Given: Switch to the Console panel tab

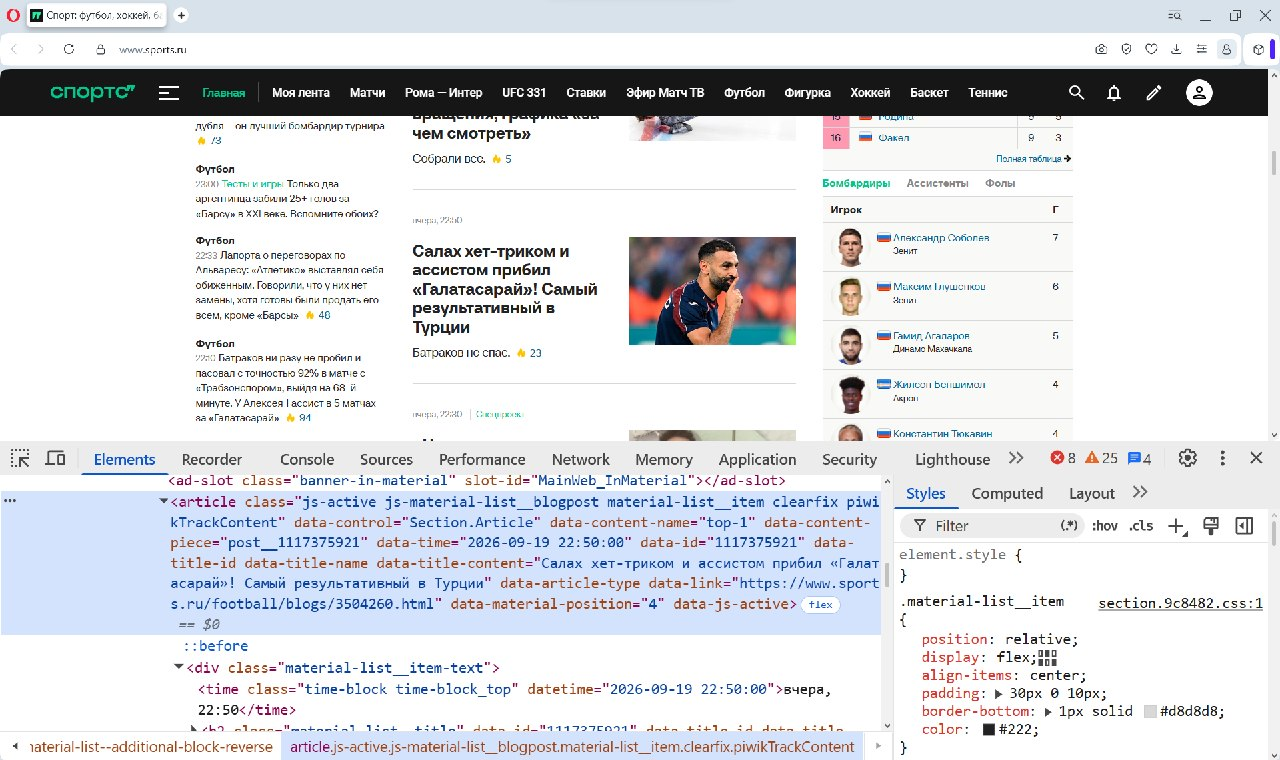Looking at the screenshot, I should pos(307,459).
